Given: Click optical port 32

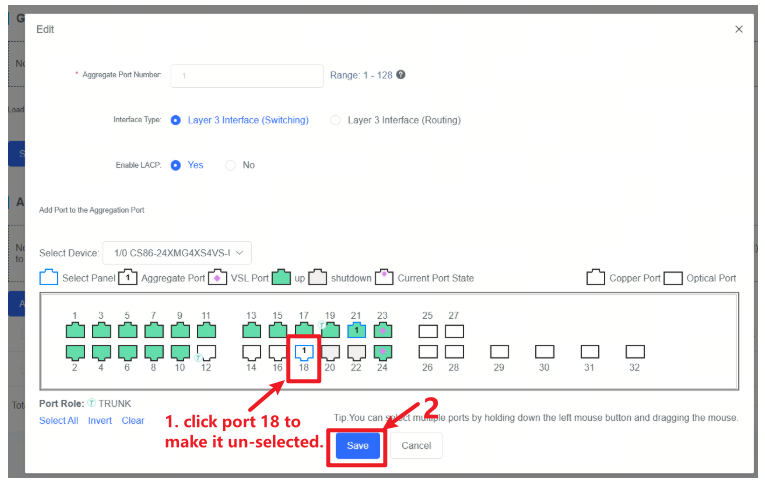Looking at the screenshot, I should click(x=634, y=351).
